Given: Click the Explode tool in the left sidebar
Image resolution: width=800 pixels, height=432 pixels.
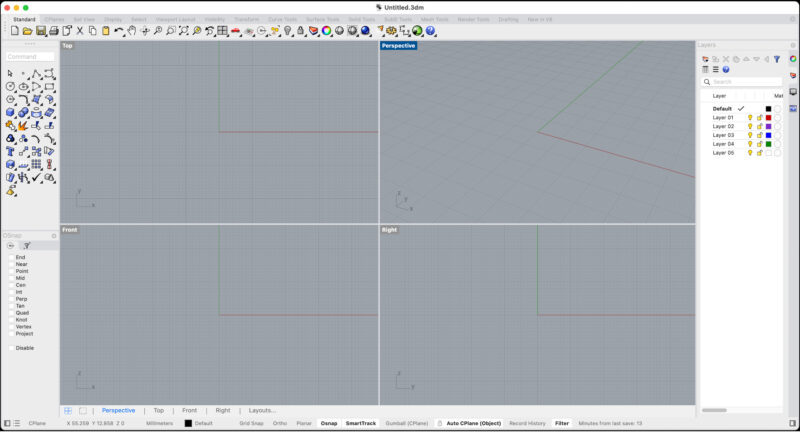Looking at the screenshot, I should (23, 126).
